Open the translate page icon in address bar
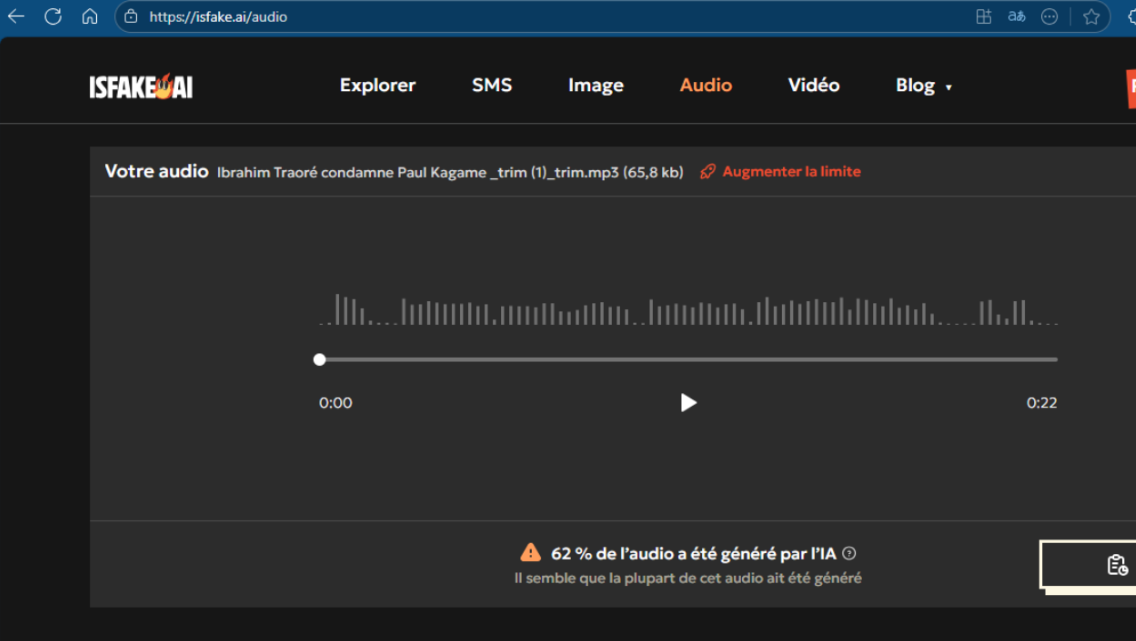This screenshot has width=1136, height=641. coord(1017,17)
